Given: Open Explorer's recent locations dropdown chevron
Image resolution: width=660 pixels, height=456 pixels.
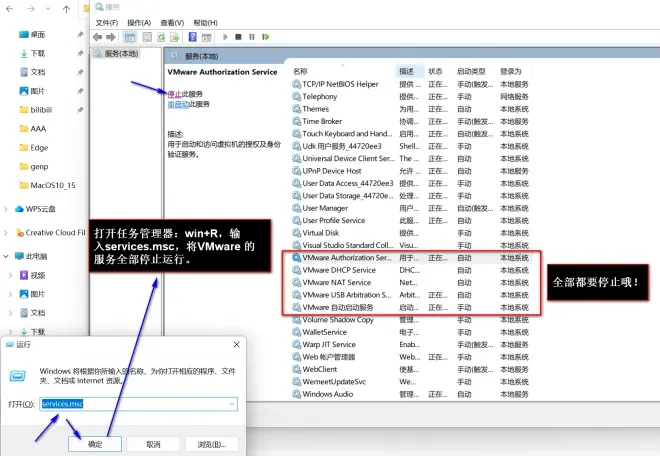Looking at the screenshot, I should (x=48, y=8).
